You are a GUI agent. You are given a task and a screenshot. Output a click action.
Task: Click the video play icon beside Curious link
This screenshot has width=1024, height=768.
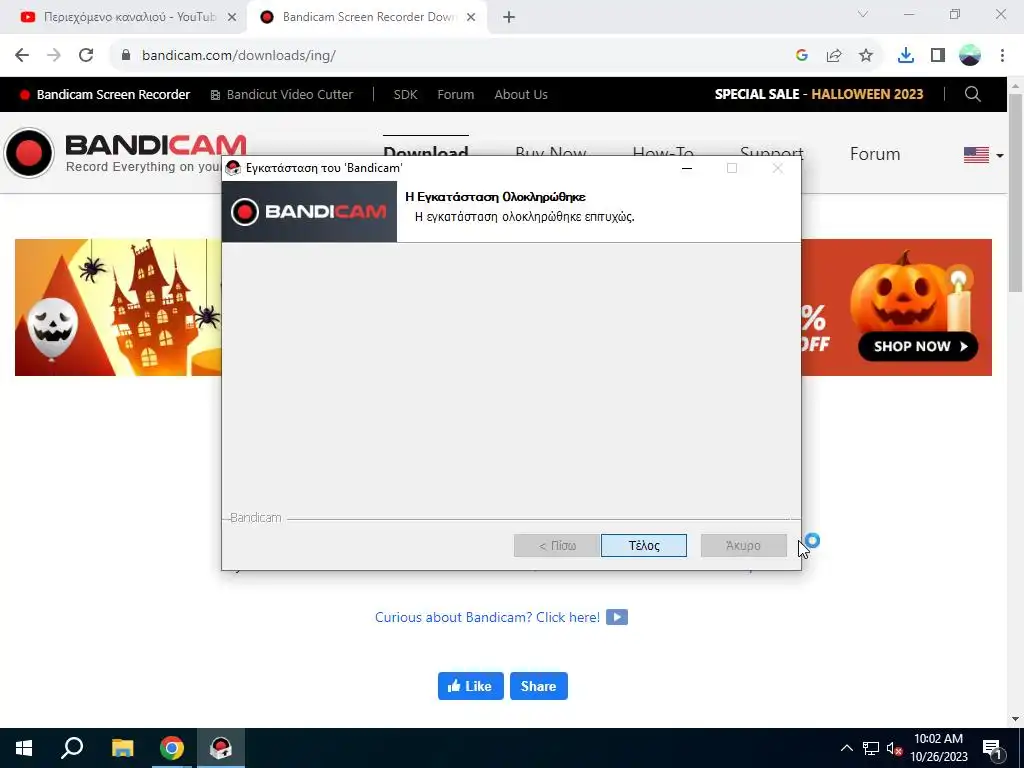point(617,617)
